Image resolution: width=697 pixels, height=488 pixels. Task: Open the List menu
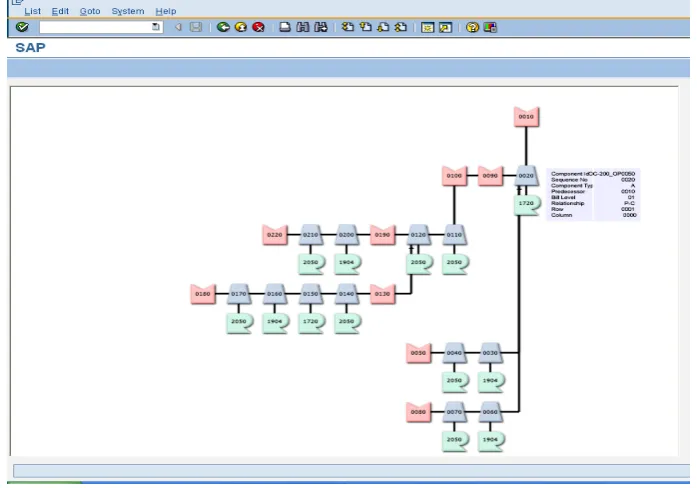click(32, 11)
